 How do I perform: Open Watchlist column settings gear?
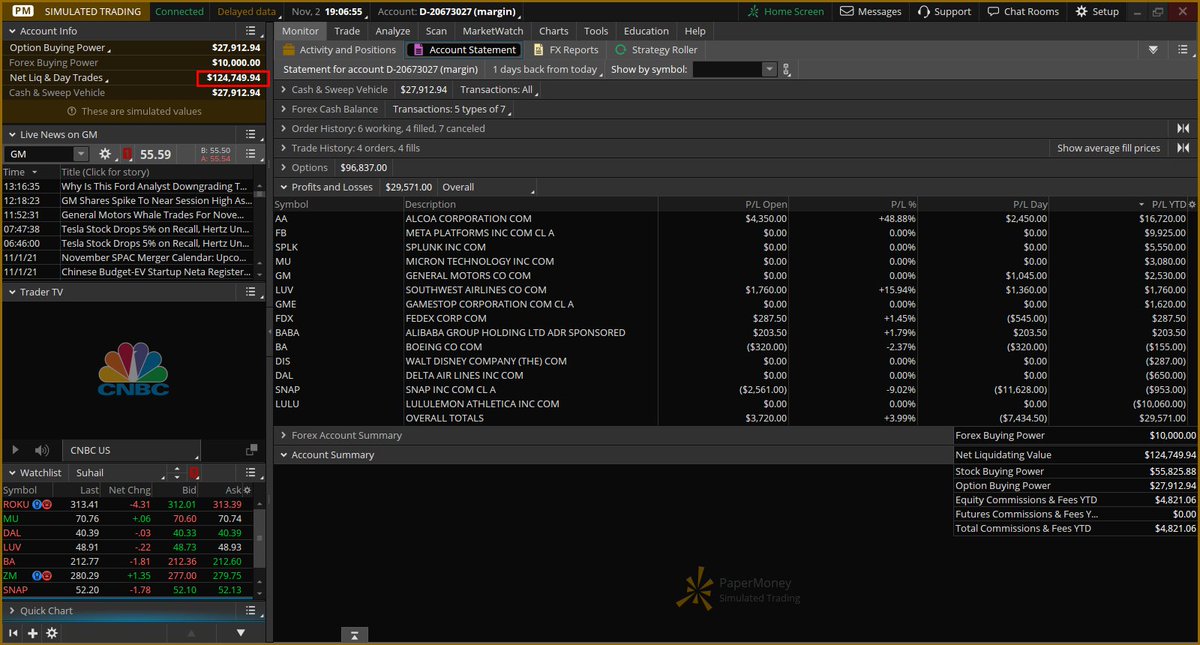tap(249, 490)
